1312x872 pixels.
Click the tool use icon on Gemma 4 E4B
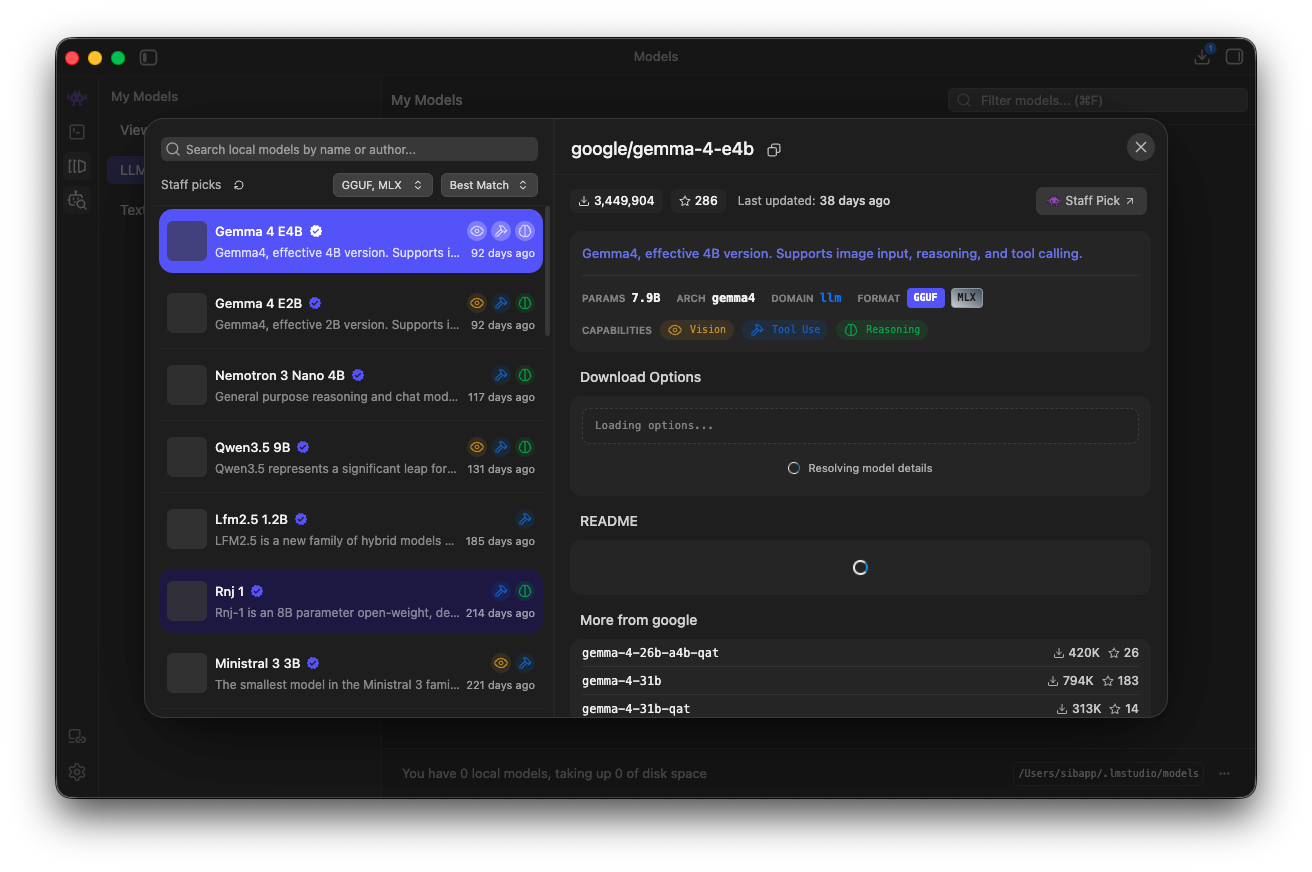(501, 231)
